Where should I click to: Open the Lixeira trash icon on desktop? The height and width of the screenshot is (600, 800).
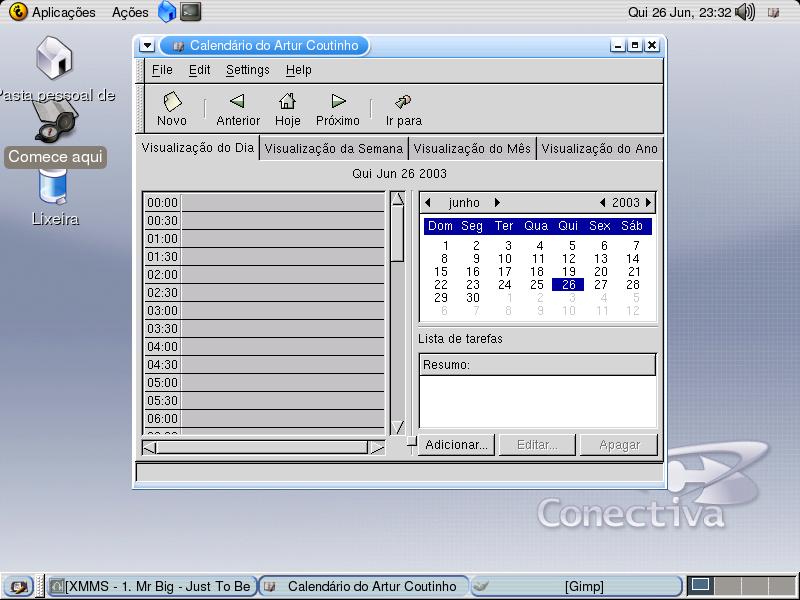pos(53,190)
